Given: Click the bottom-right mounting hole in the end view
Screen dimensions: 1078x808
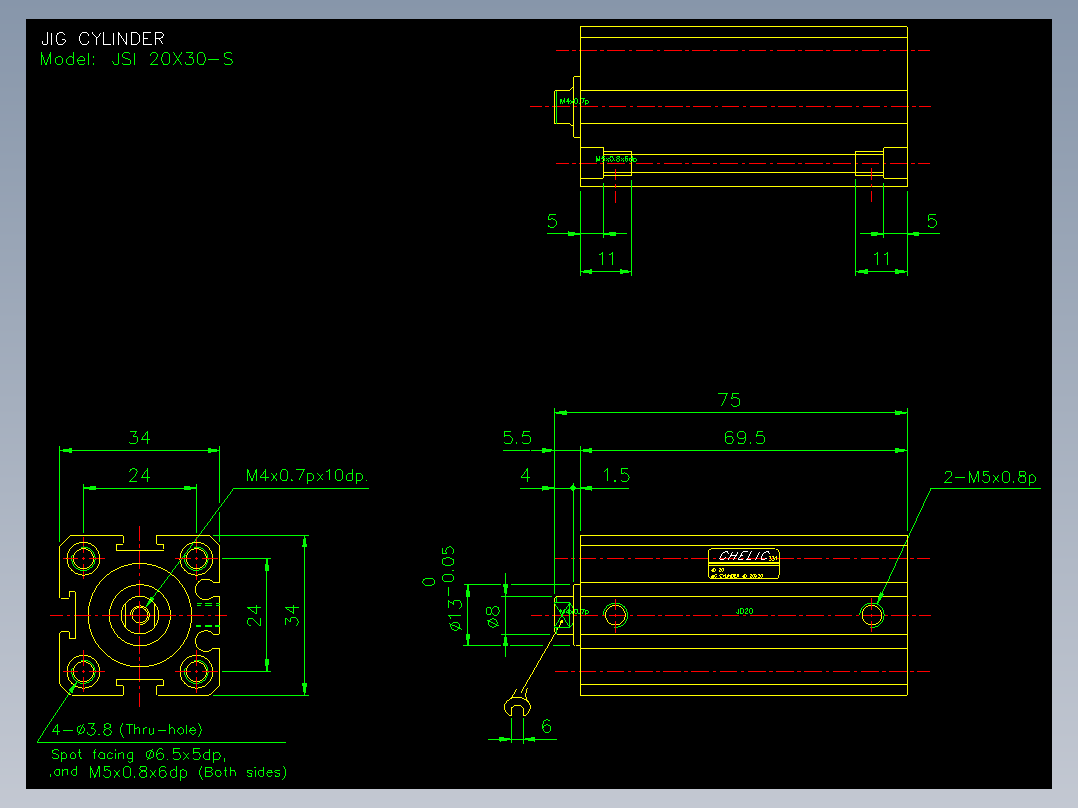Looking at the screenshot, I should 197,671.
